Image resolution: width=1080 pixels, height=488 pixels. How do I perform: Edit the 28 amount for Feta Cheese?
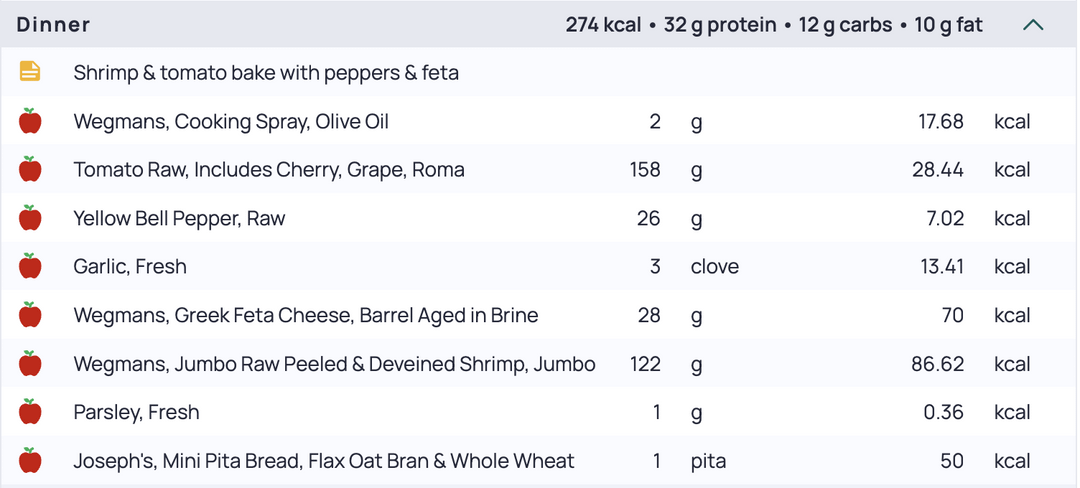click(649, 315)
